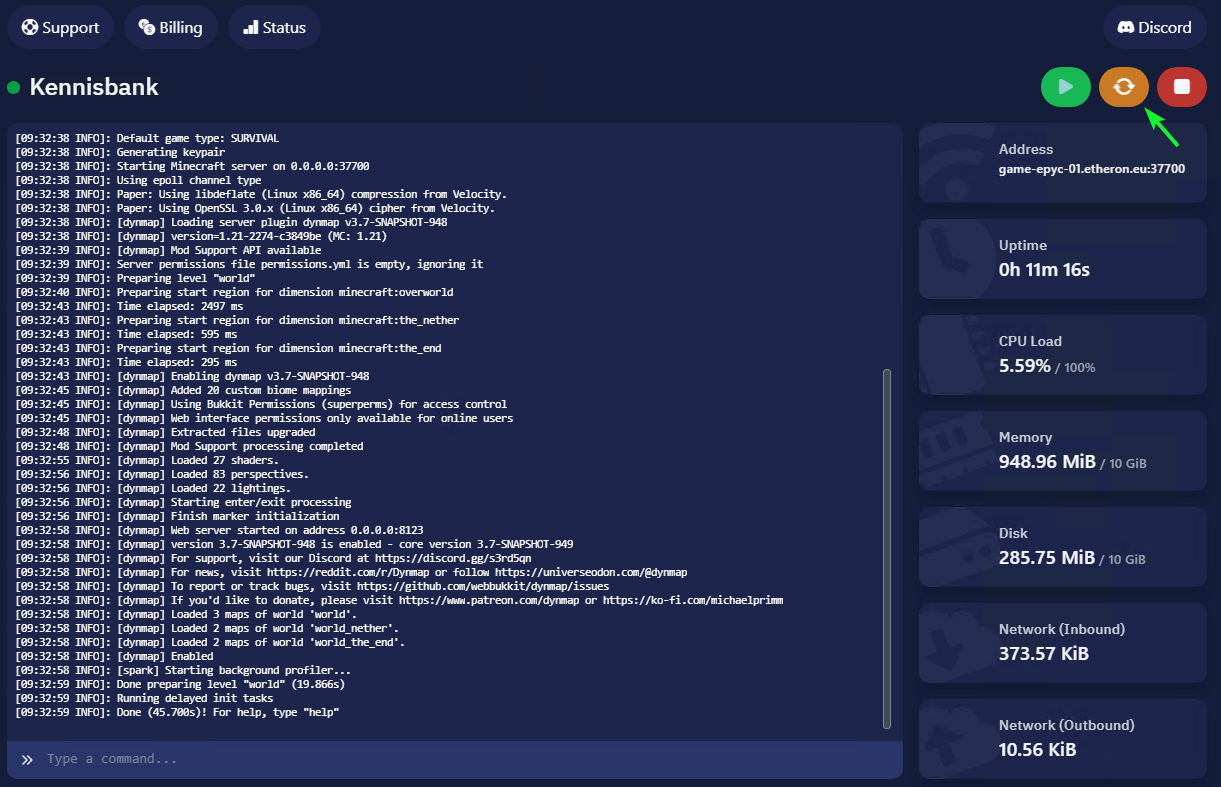1221x787 pixels.
Task: Click the Memory usage card
Action: point(1062,450)
